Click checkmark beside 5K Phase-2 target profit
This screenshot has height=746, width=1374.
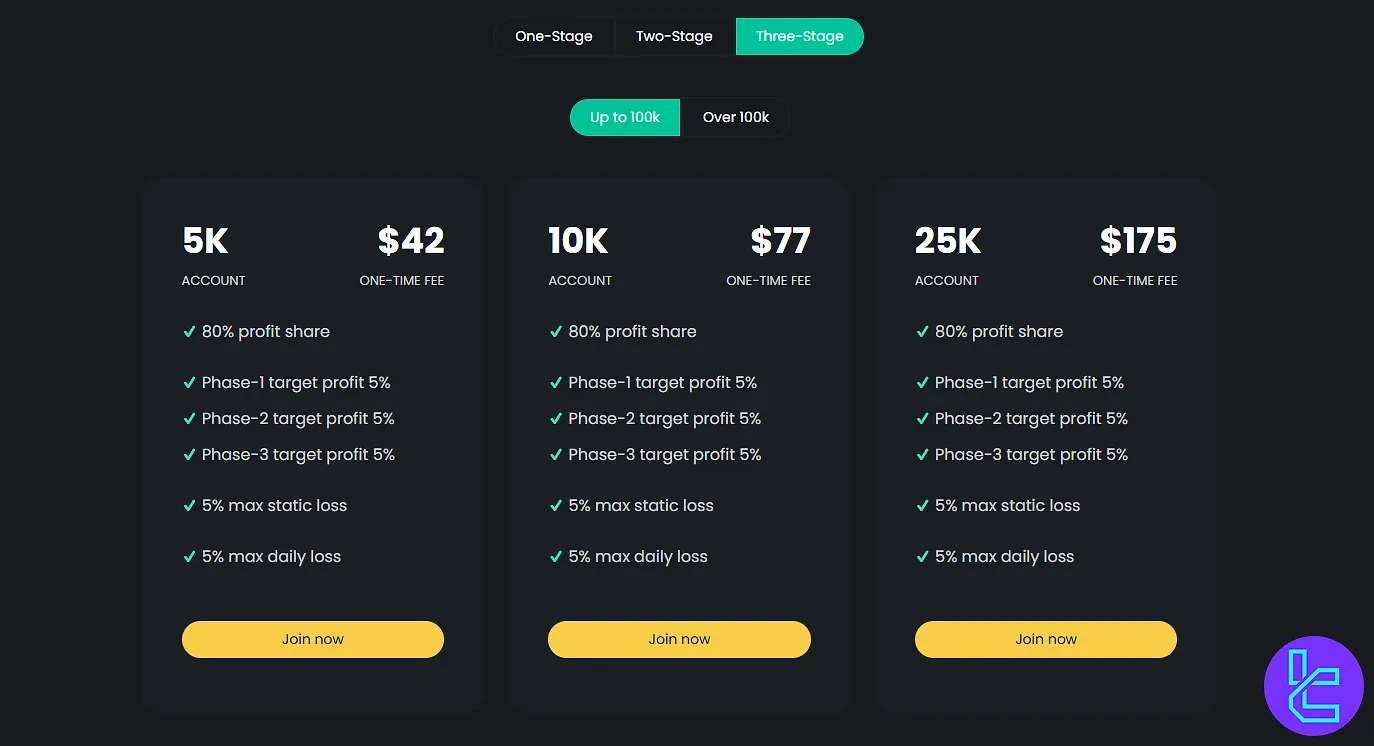tap(189, 418)
